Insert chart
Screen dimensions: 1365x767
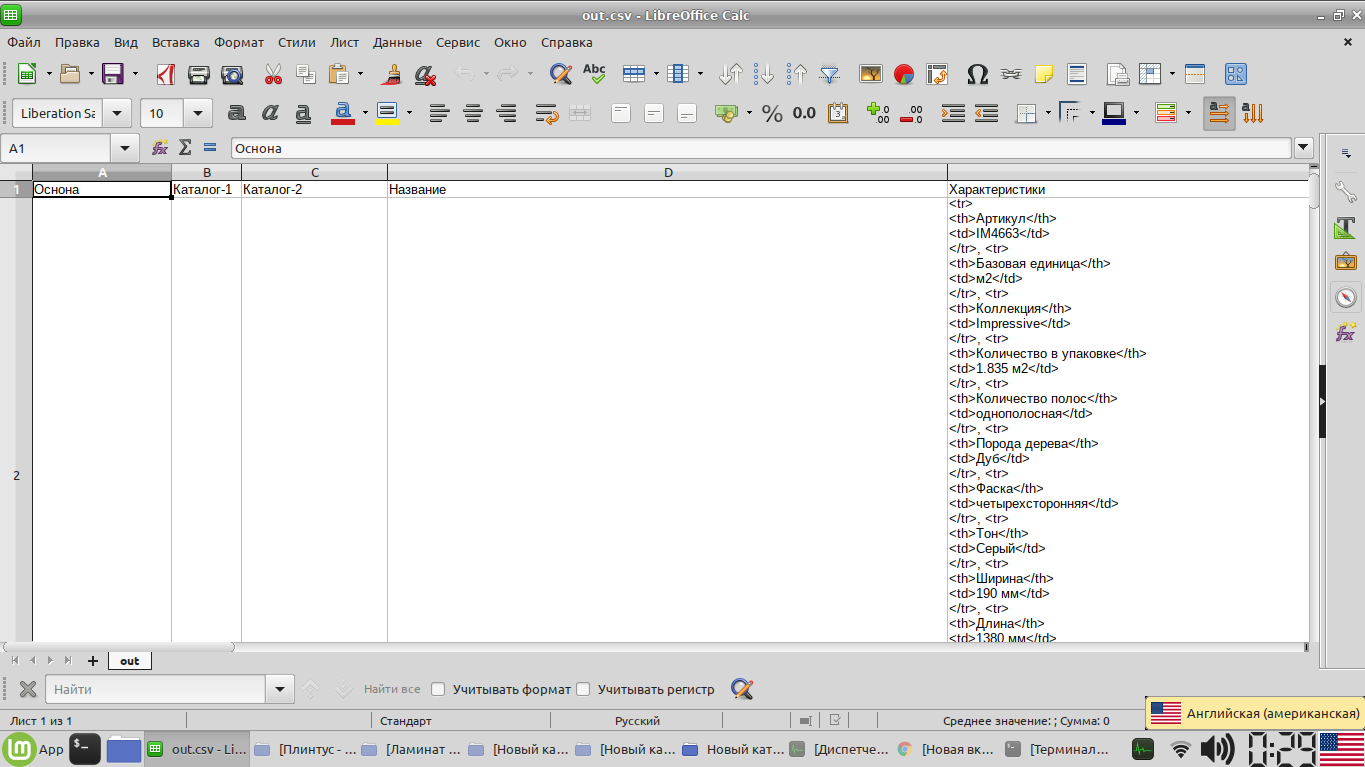(904, 74)
